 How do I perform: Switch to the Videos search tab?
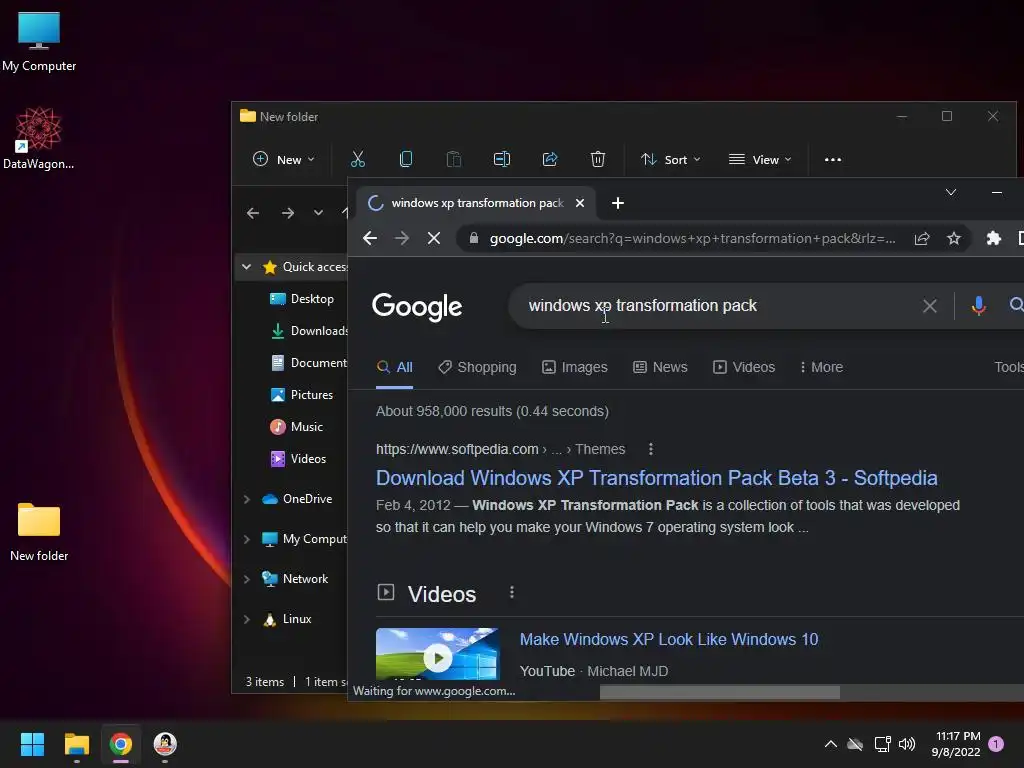pos(744,367)
